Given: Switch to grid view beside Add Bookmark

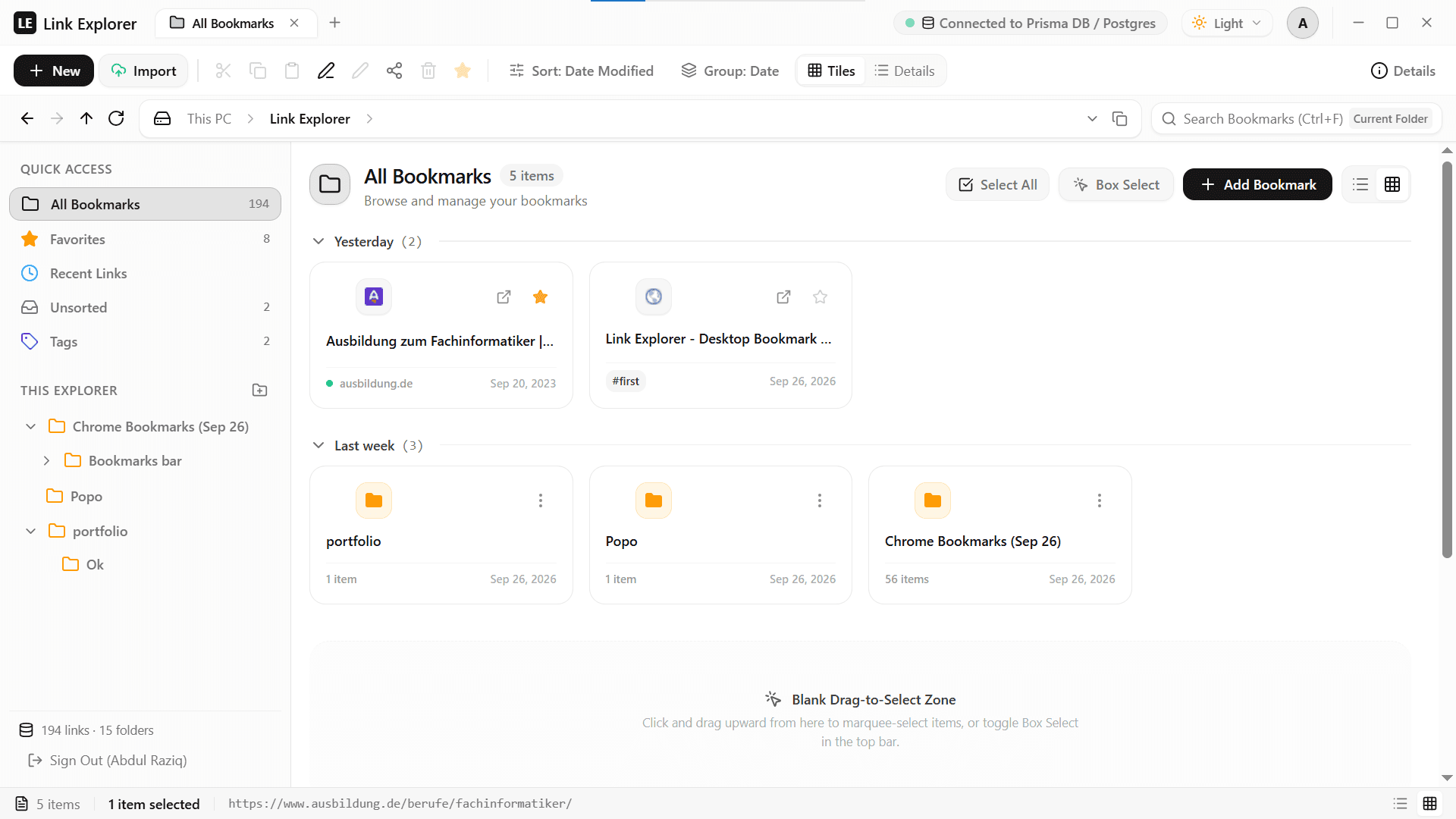Looking at the screenshot, I should 1392,184.
